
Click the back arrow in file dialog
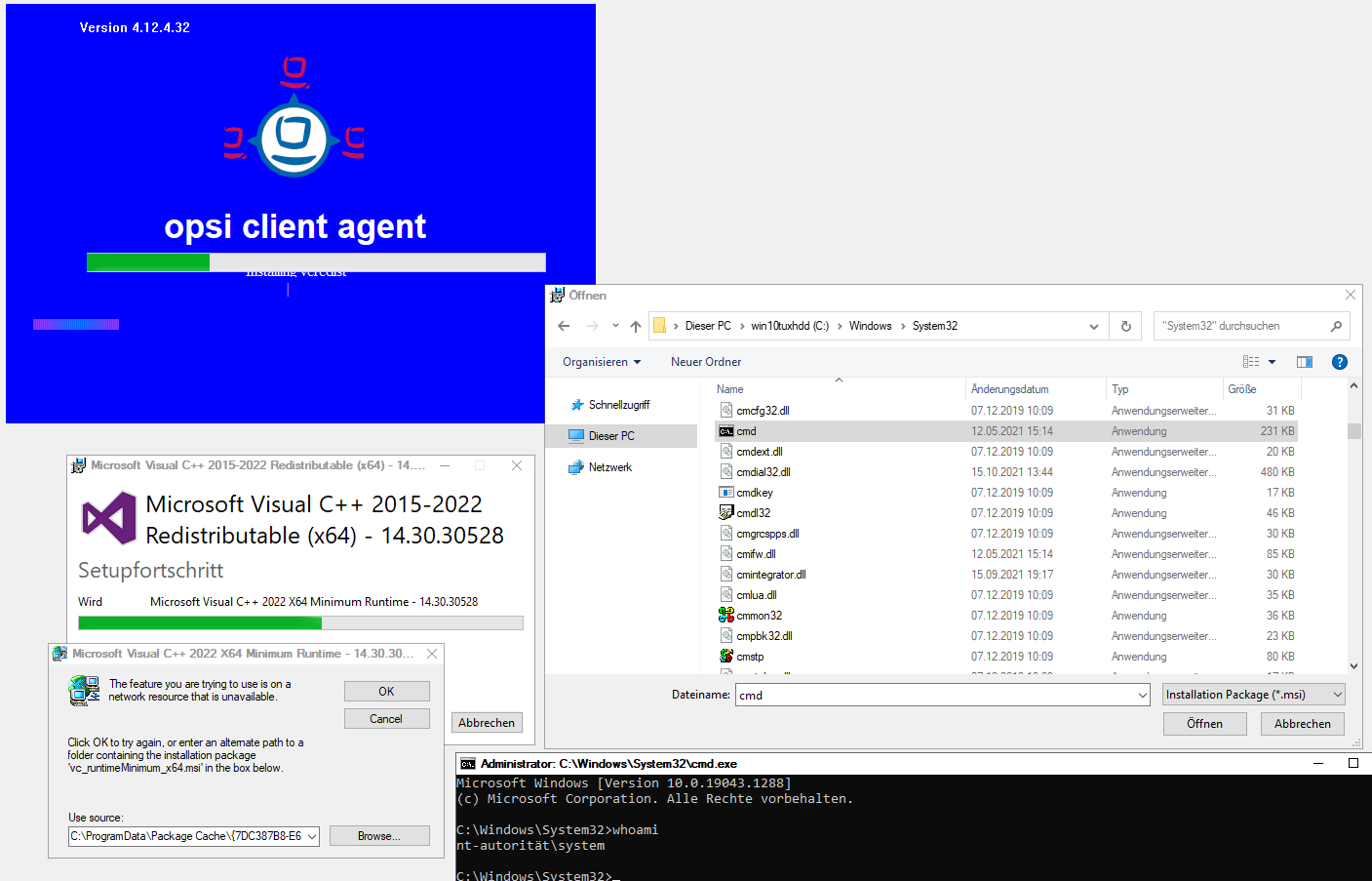pyautogui.click(x=564, y=326)
